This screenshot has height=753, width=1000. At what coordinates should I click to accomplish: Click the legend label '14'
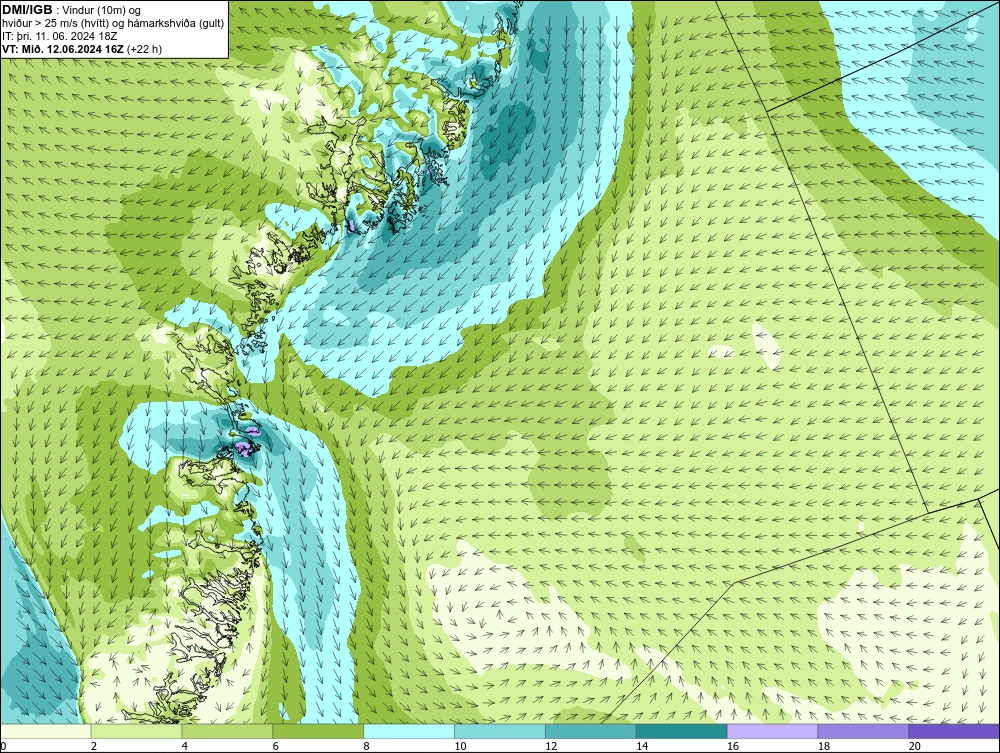tap(642, 746)
